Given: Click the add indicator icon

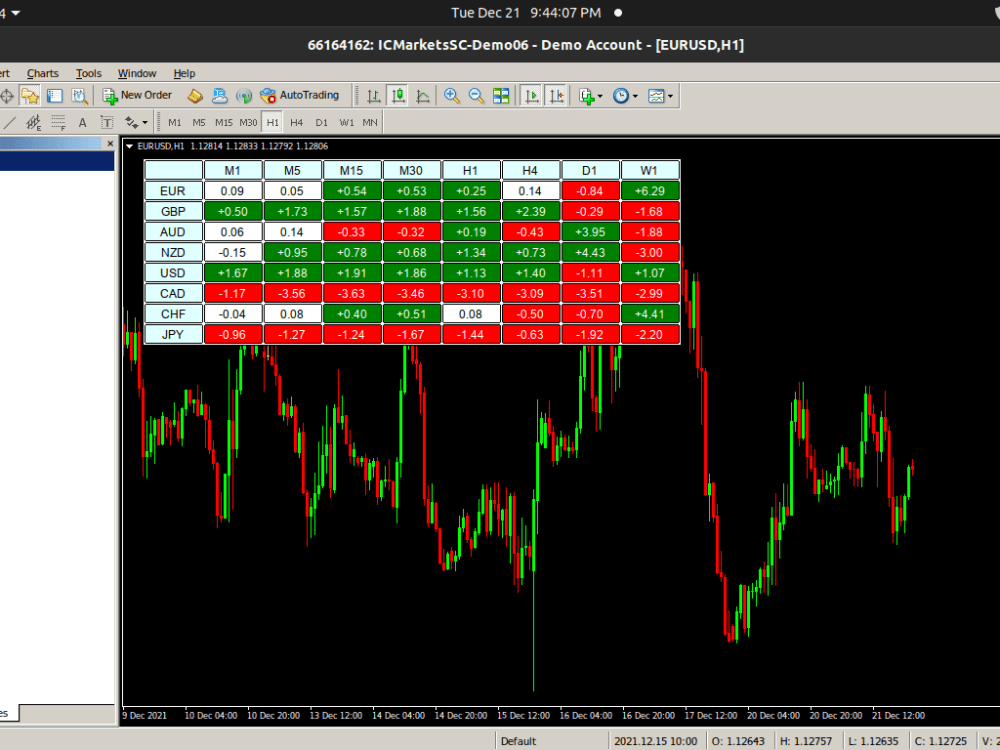Looking at the screenshot, I should click(x=586, y=96).
